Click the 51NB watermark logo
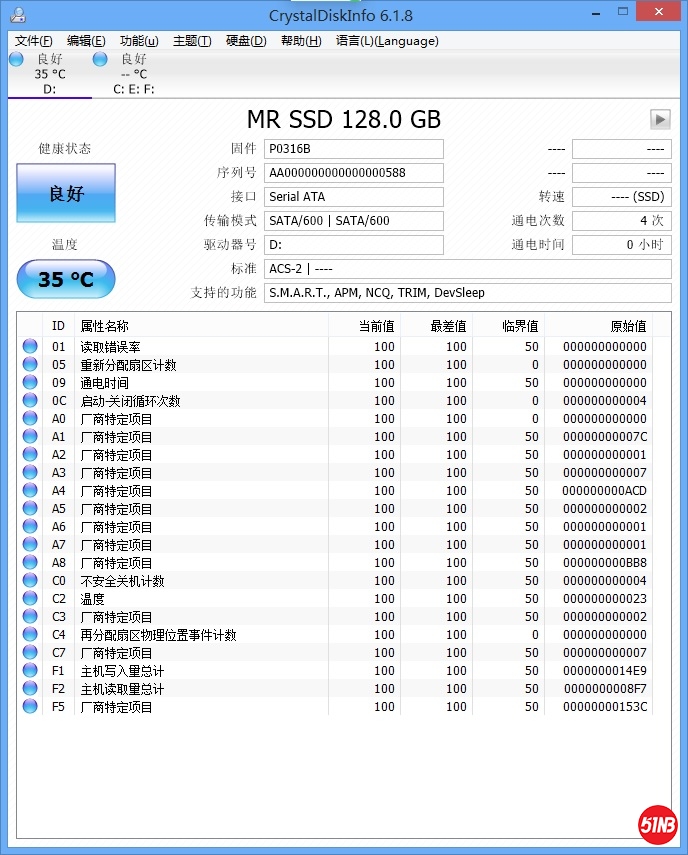Screen dimensions: 688x855 point(657,824)
